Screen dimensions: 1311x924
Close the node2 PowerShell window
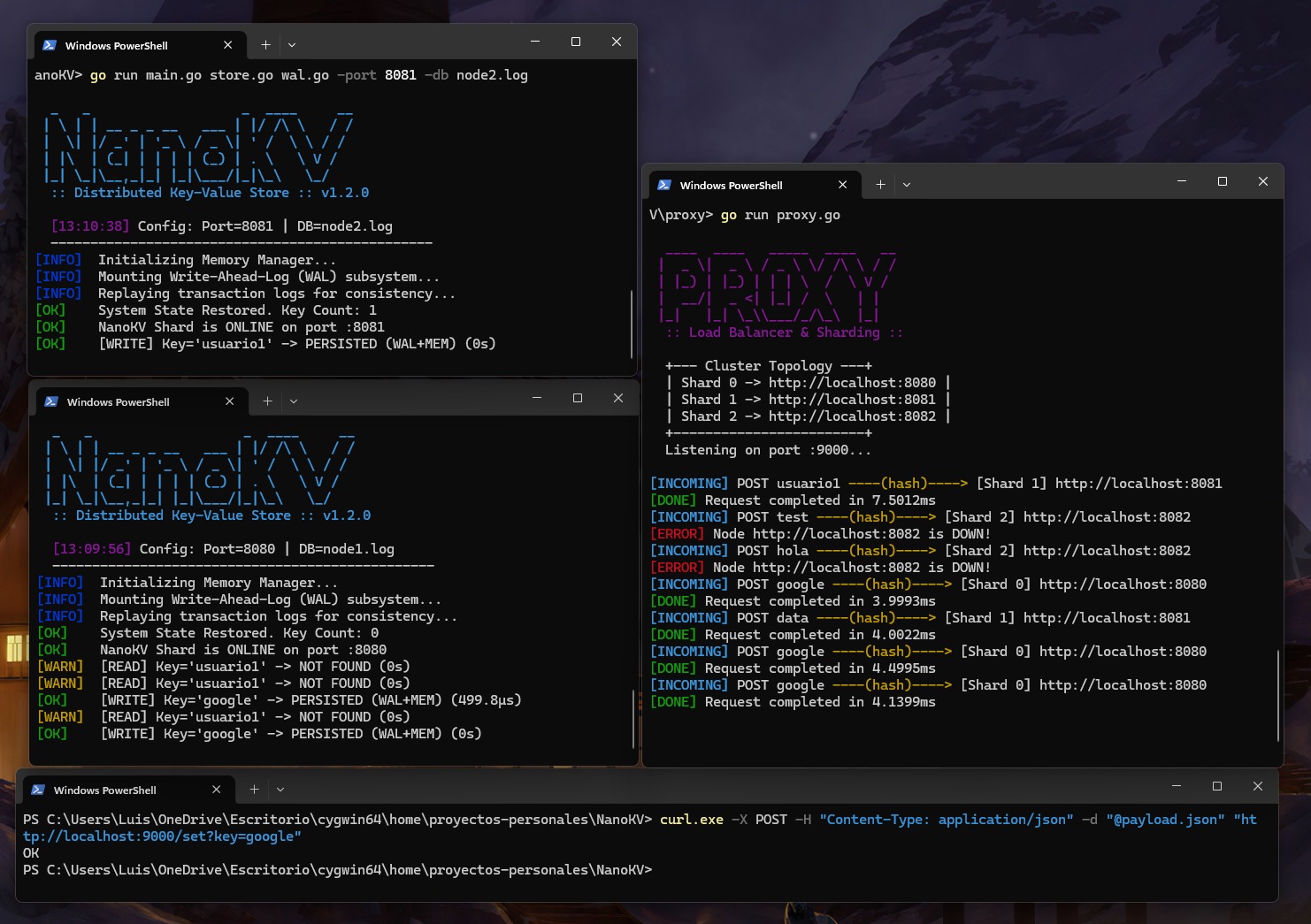point(617,42)
